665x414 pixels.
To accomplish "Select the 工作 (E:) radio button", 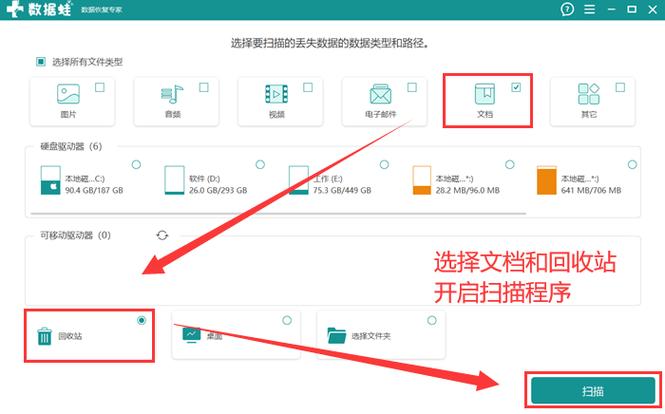I will pos(384,165).
